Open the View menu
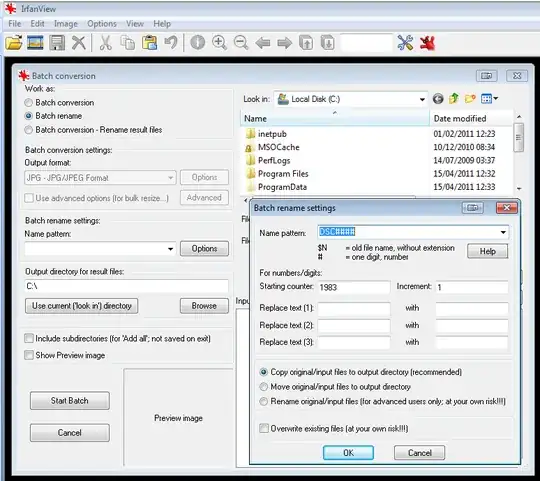 point(135,24)
